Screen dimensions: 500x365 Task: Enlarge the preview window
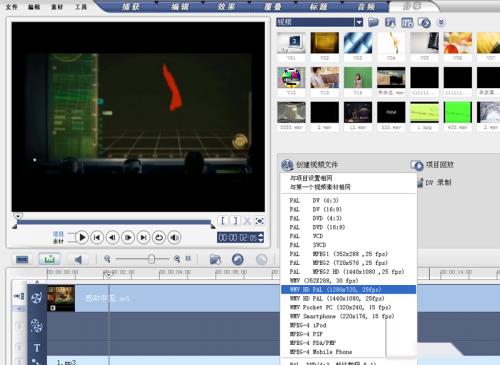[x=259, y=221]
